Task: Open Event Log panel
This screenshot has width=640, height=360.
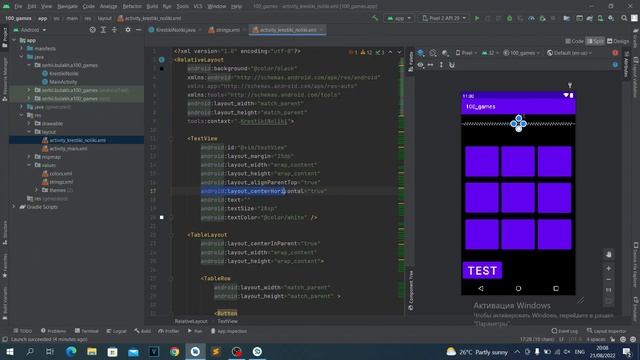Action: pos(565,331)
